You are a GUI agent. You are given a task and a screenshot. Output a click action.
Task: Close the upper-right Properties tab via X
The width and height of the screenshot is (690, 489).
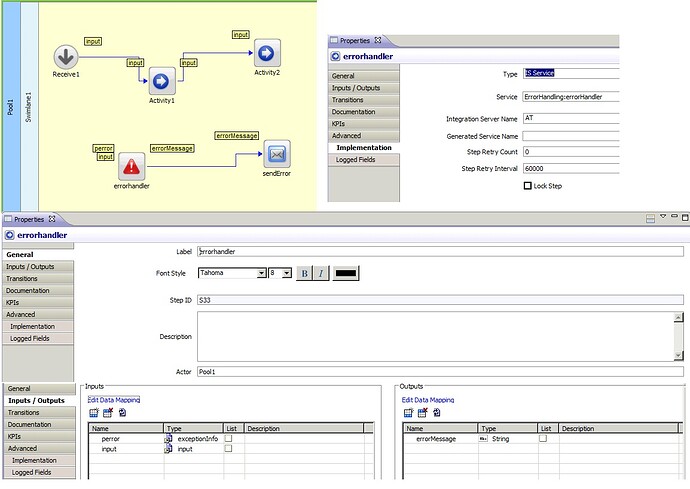point(378,40)
